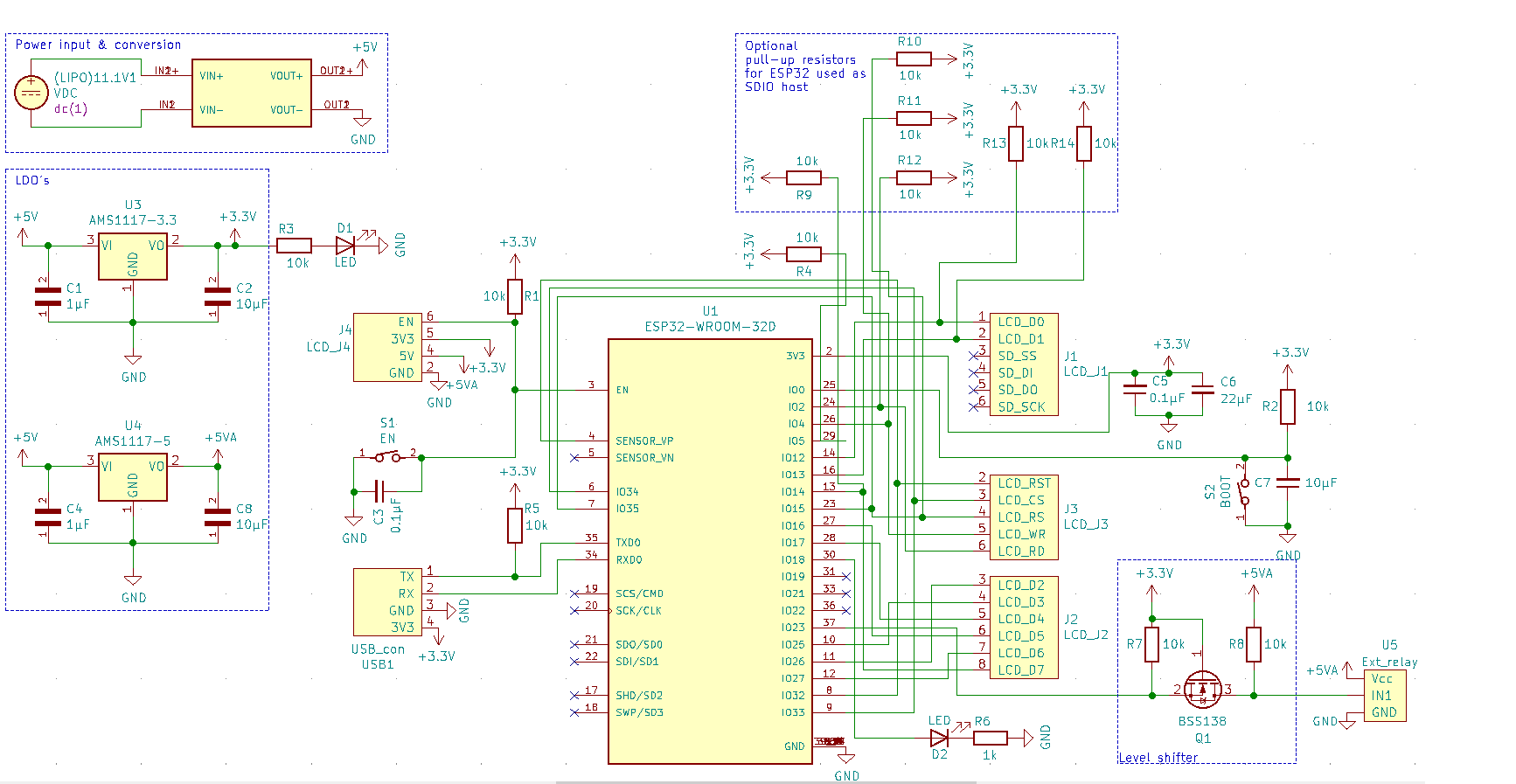
Task: Click the RXD0 pin label on U1
Action: (629, 560)
